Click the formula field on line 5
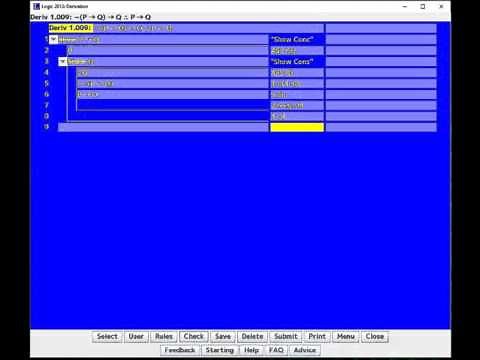The width and height of the screenshot is (480, 360). pos(172,84)
